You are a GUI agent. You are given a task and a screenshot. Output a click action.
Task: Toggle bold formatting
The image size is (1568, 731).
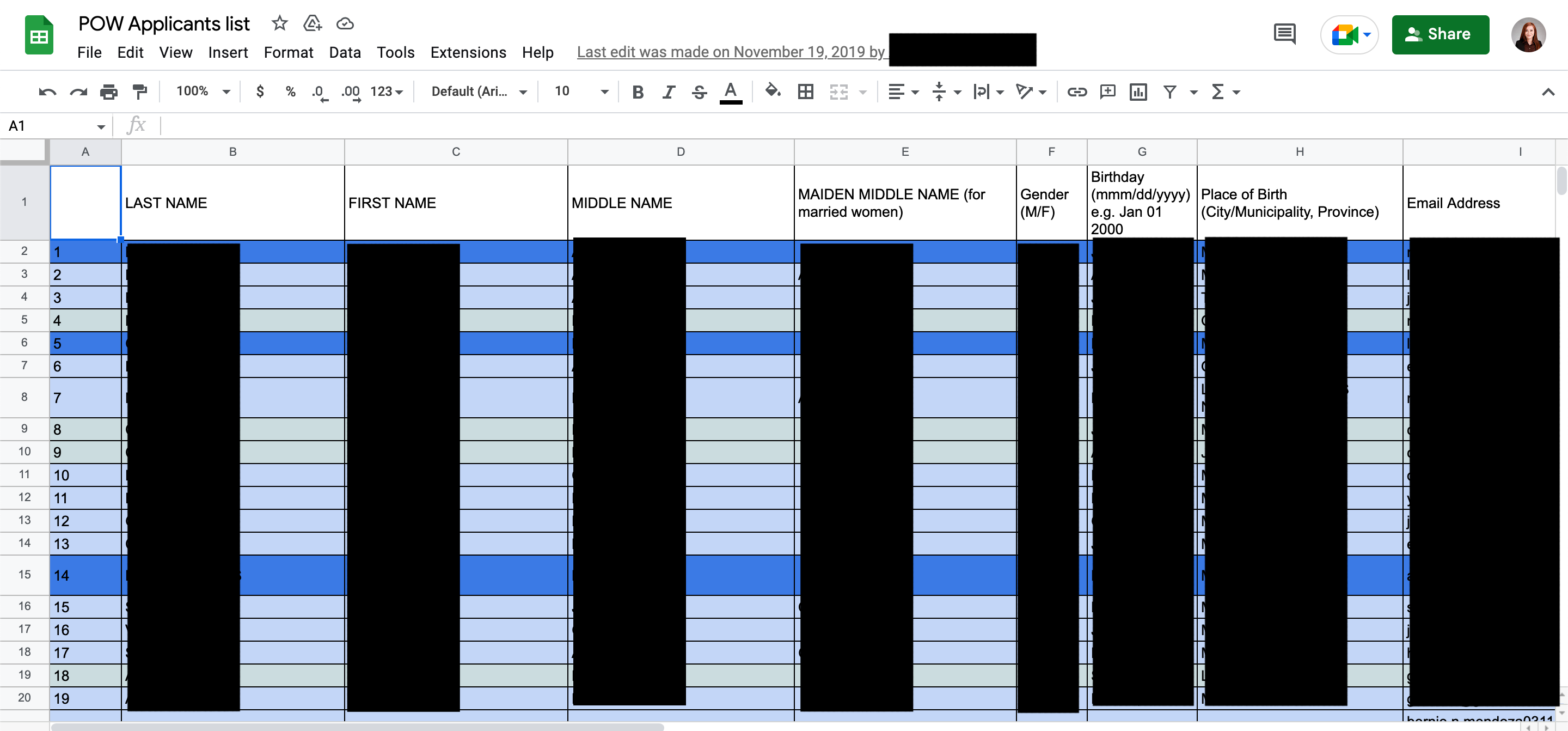[638, 92]
